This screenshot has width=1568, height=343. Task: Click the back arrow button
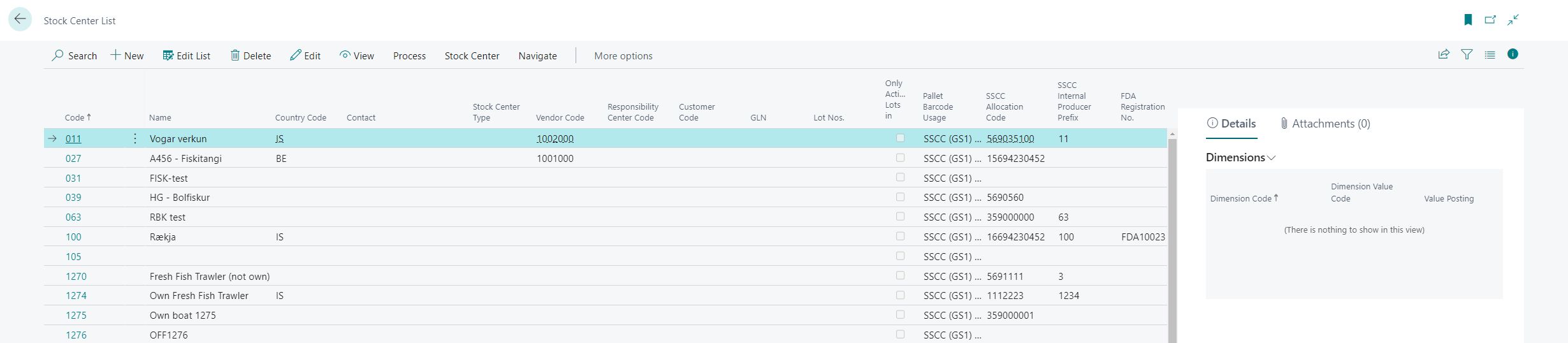[20, 19]
